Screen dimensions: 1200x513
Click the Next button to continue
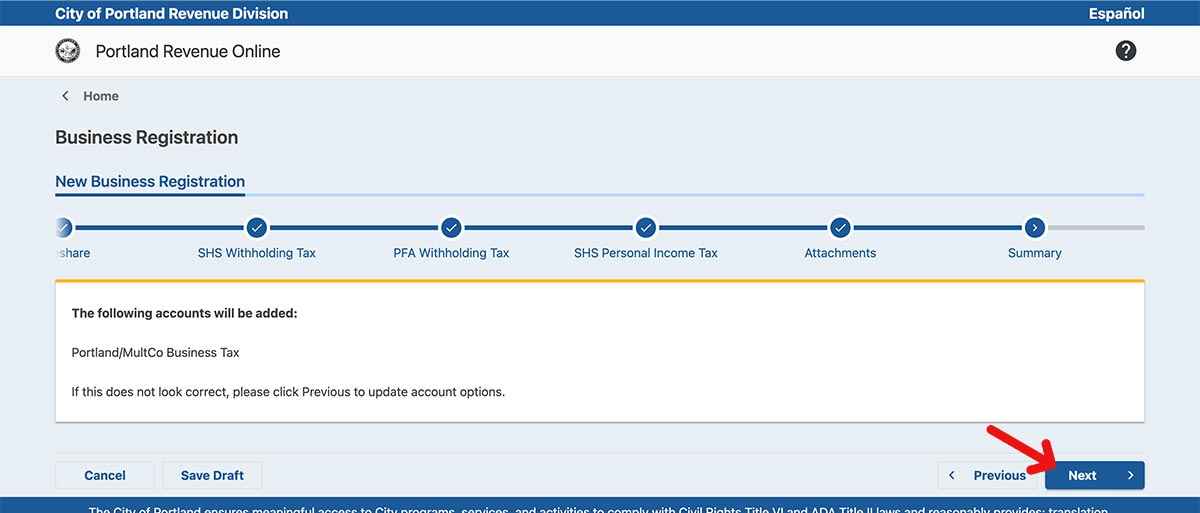point(1094,475)
